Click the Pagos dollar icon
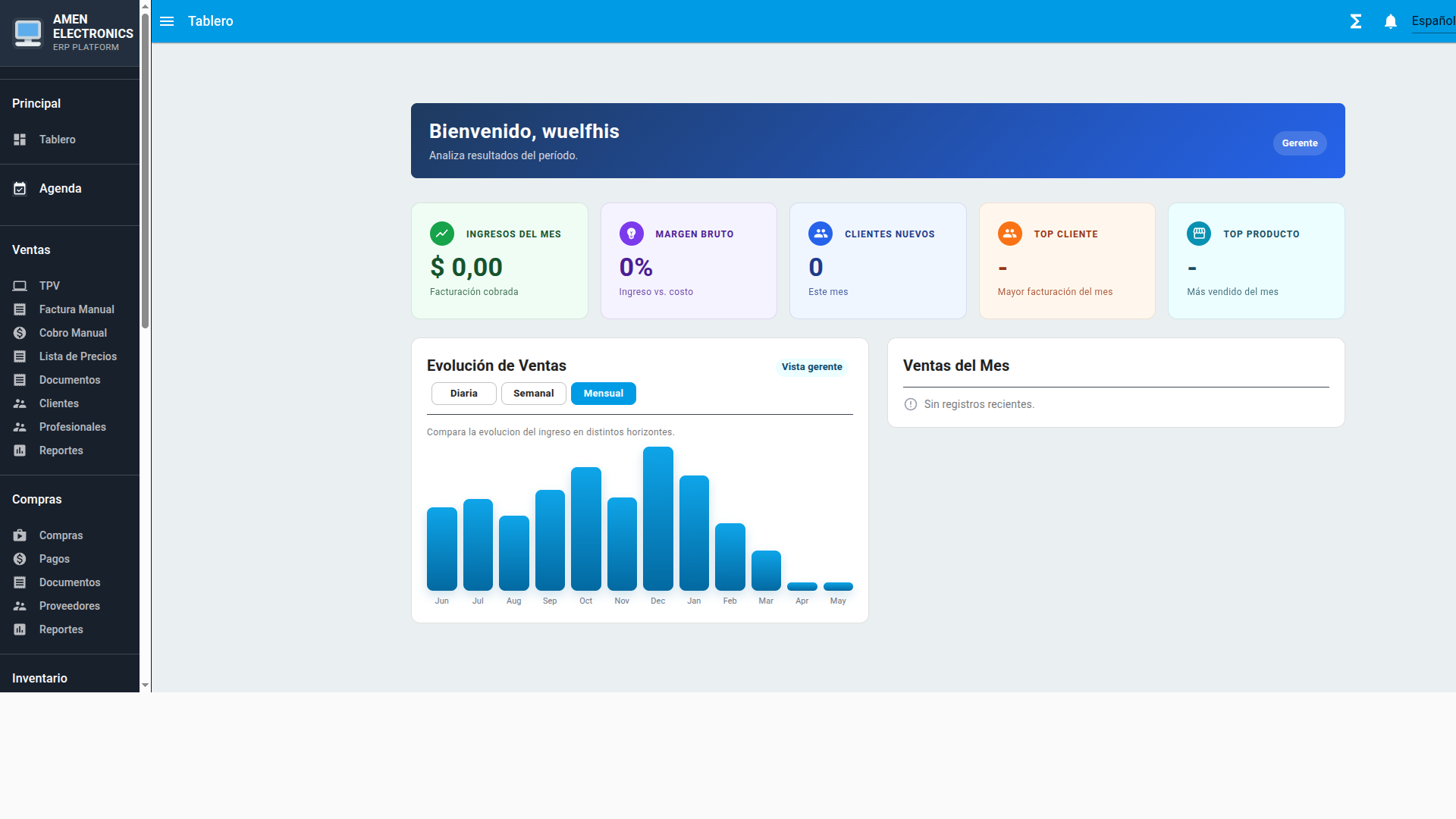Image resolution: width=1456 pixels, height=819 pixels. (x=20, y=559)
